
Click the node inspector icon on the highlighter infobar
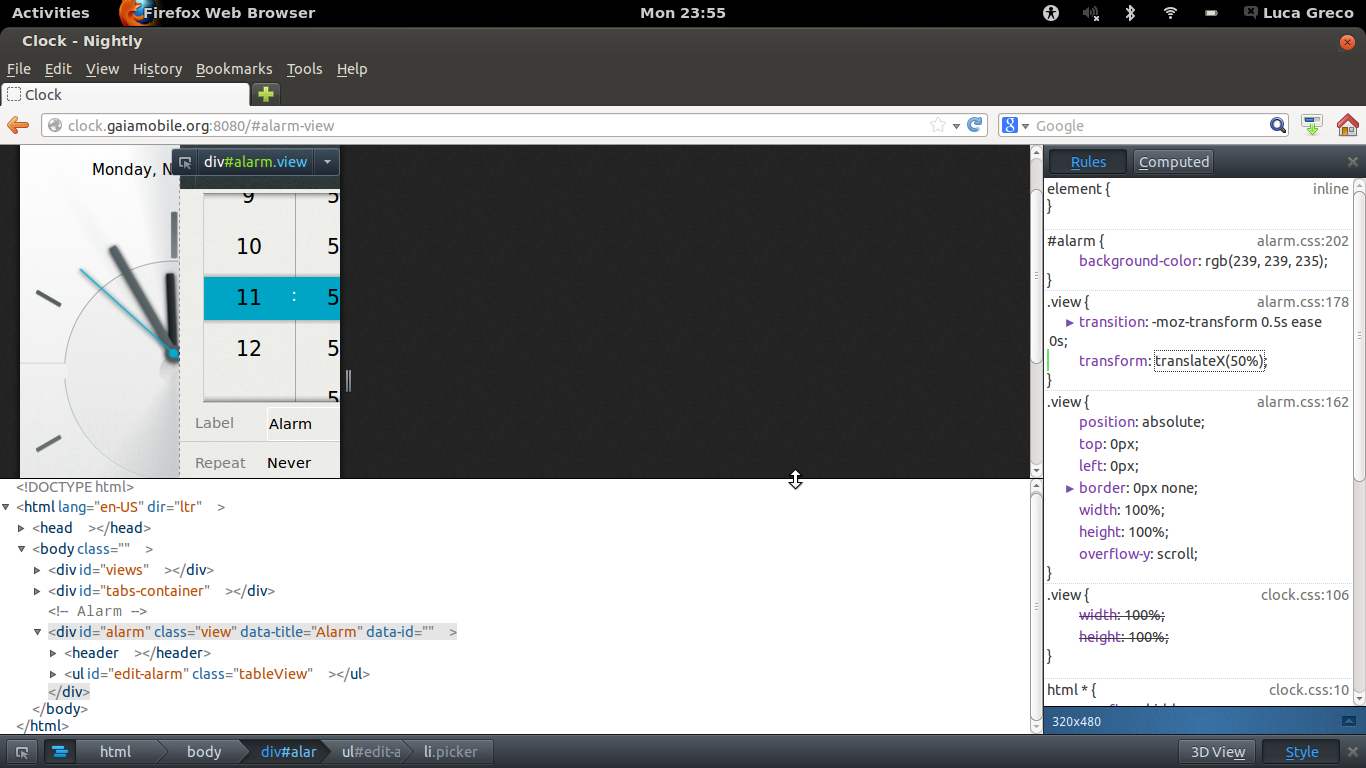(185, 162)
